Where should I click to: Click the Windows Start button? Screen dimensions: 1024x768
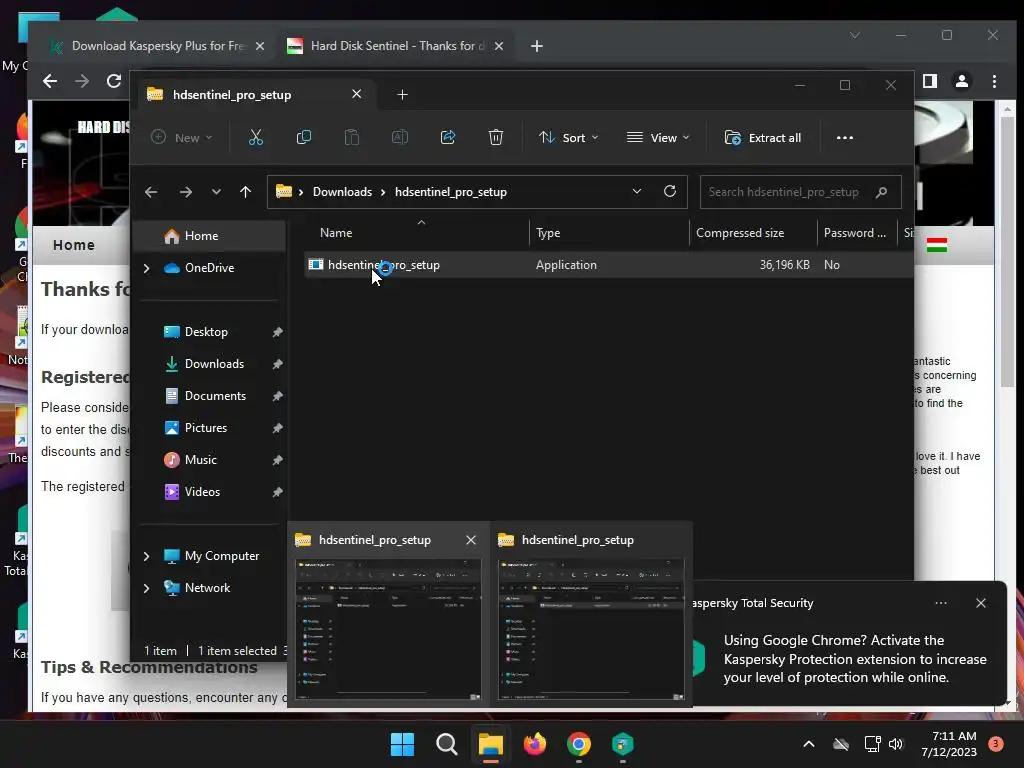[x=402, y=744]
